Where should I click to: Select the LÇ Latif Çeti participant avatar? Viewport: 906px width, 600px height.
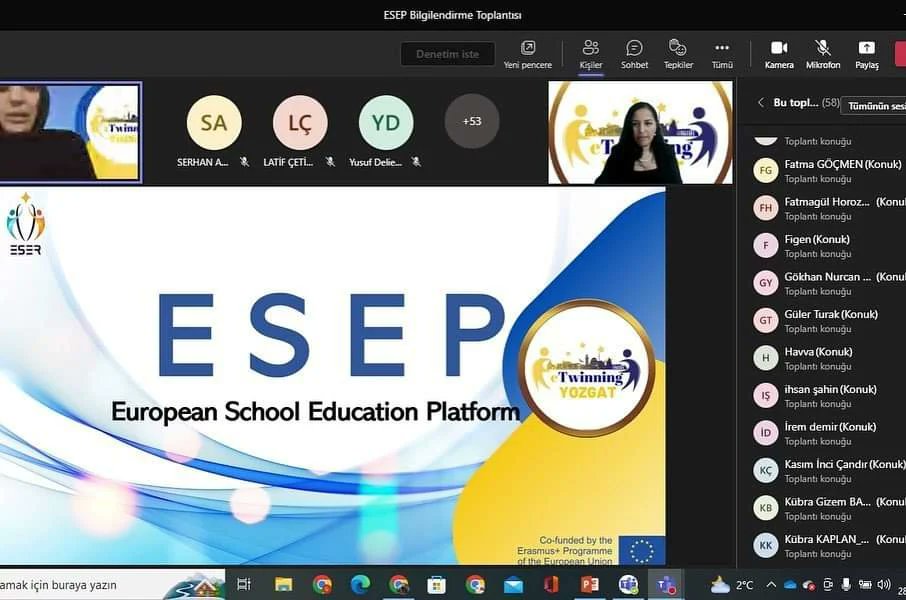click(300, 123)
